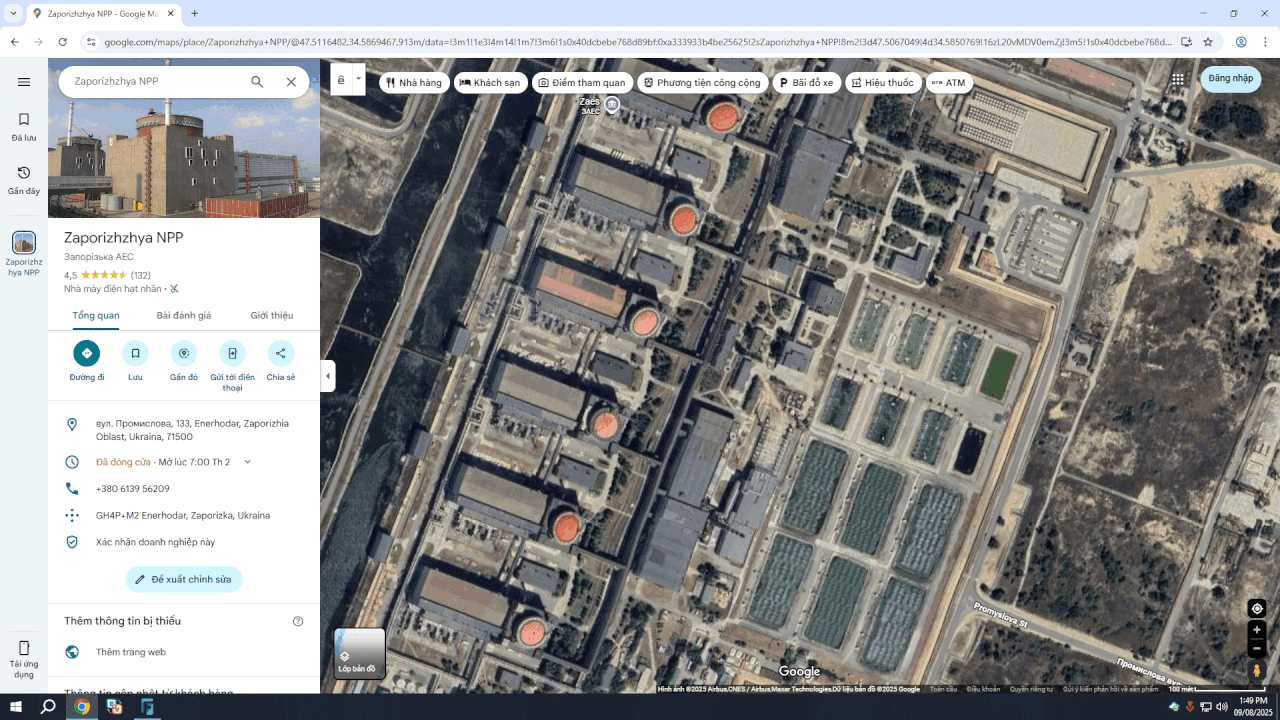
Task: Select the Khách sạn filter chip
Action: click(490, 82)
